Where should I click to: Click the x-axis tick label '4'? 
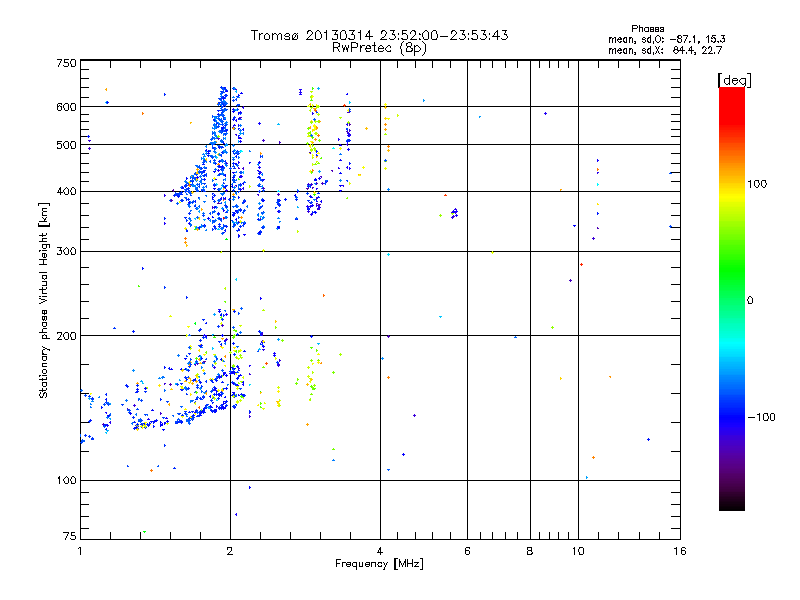[380, 551]
